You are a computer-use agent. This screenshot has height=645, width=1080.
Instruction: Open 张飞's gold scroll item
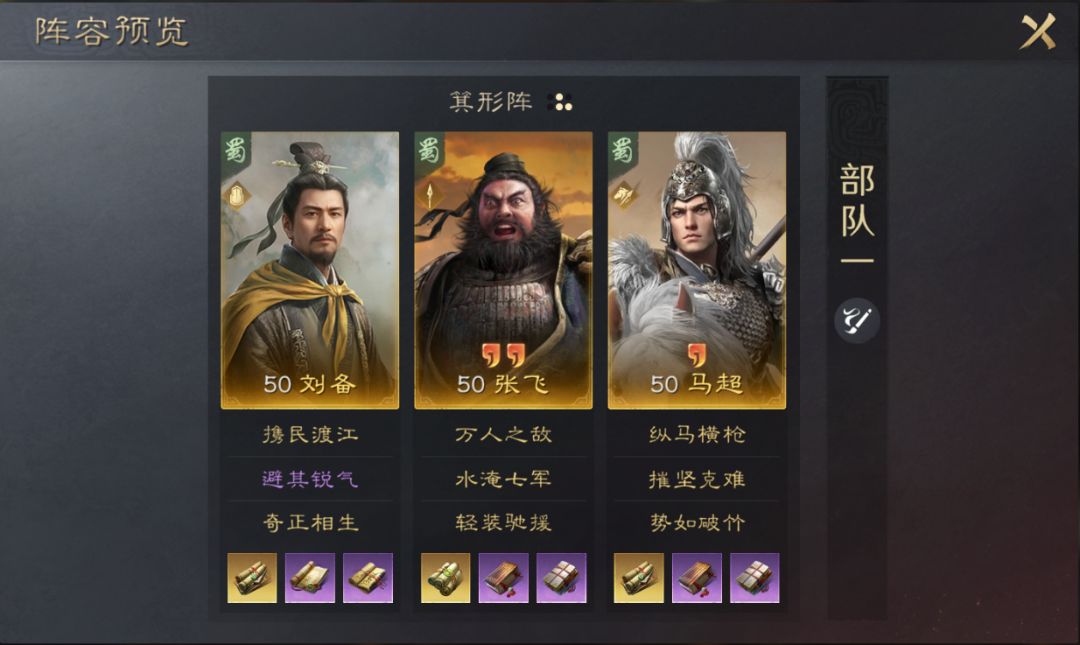[x=446, y=577]
